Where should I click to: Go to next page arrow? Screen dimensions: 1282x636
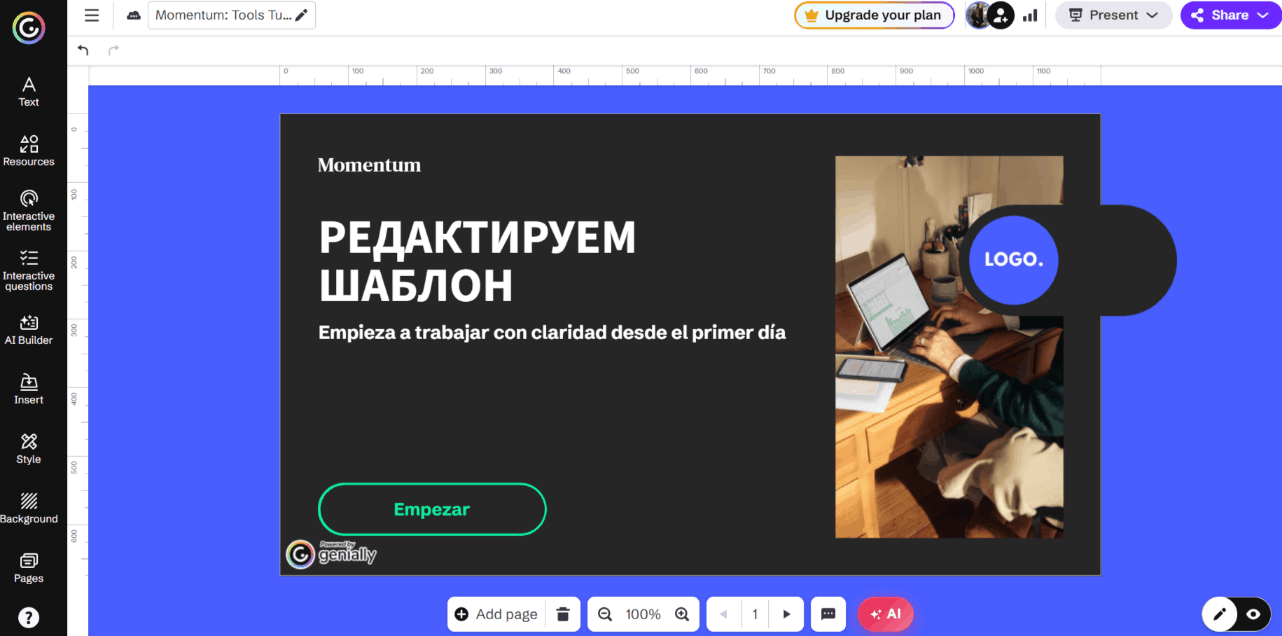point(787,614)
